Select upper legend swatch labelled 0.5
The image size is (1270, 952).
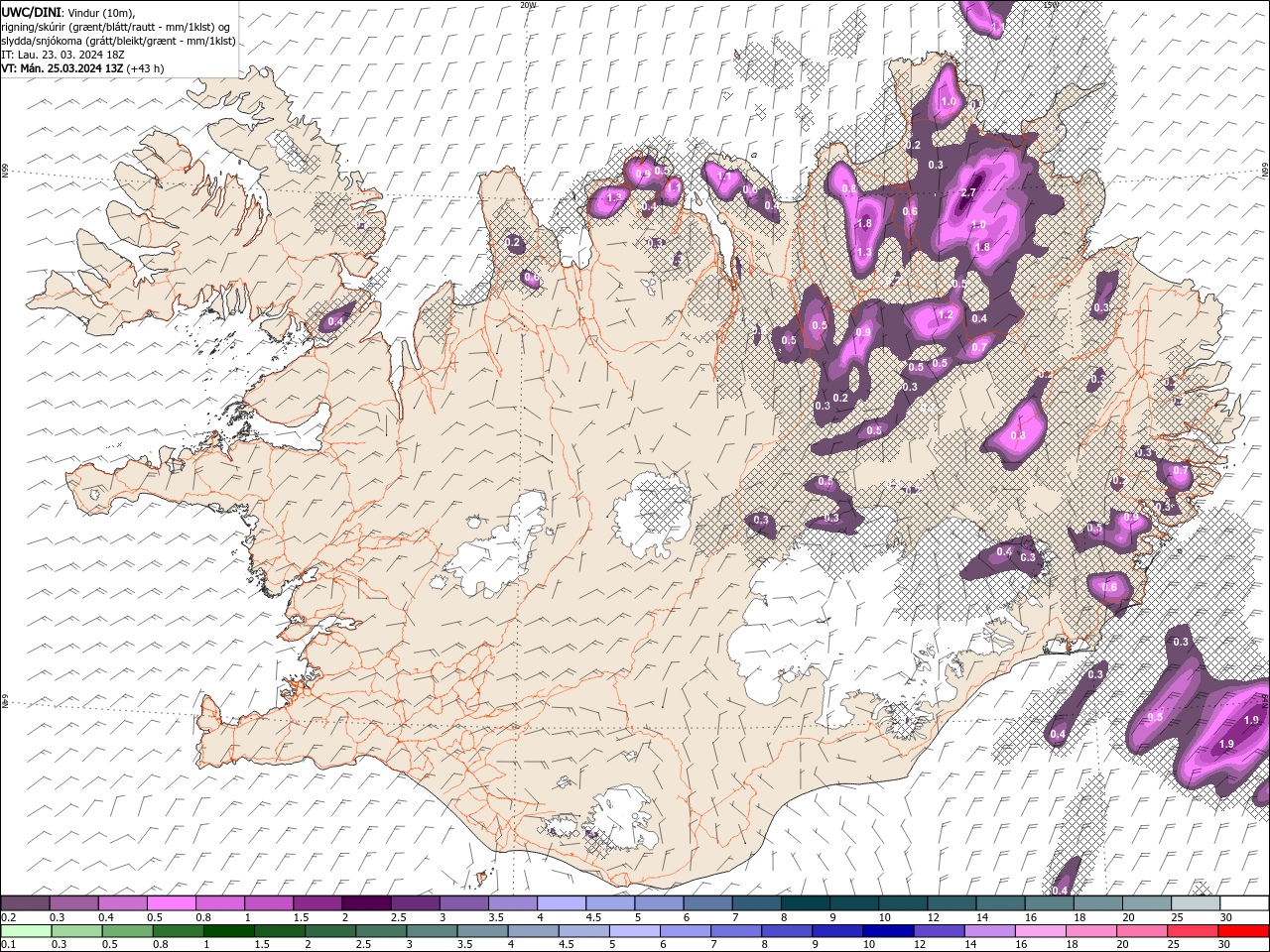(x=171, y=903)
